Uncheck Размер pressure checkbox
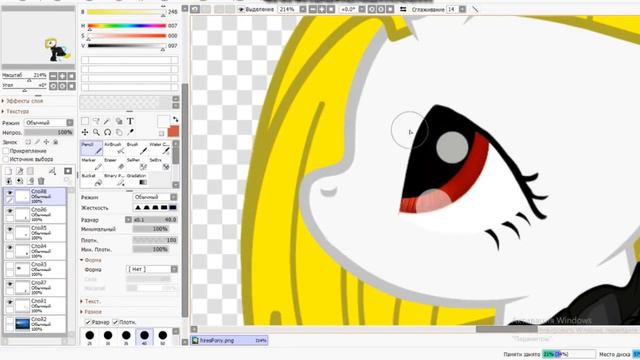The image size is (640, 360). [x=88, y=322]
